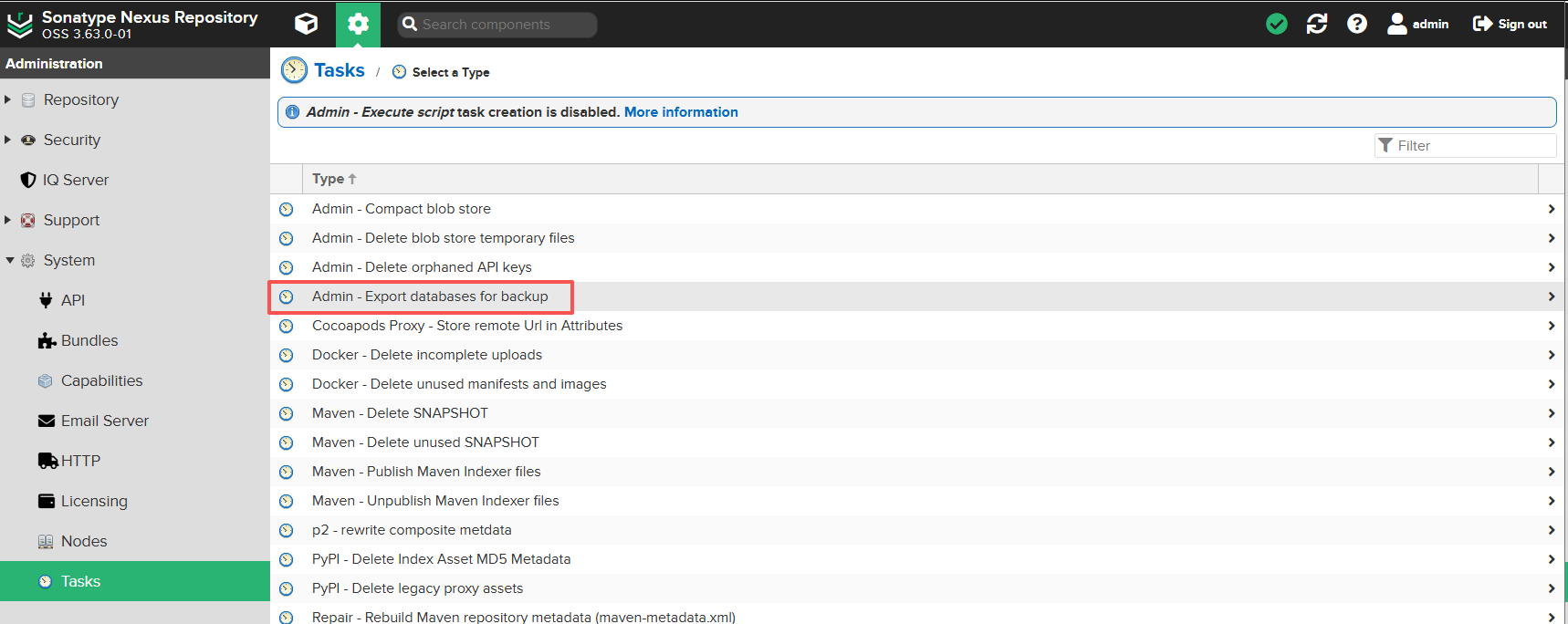
Task: Click the Refresh icon in header
Action: (1317, 24)
